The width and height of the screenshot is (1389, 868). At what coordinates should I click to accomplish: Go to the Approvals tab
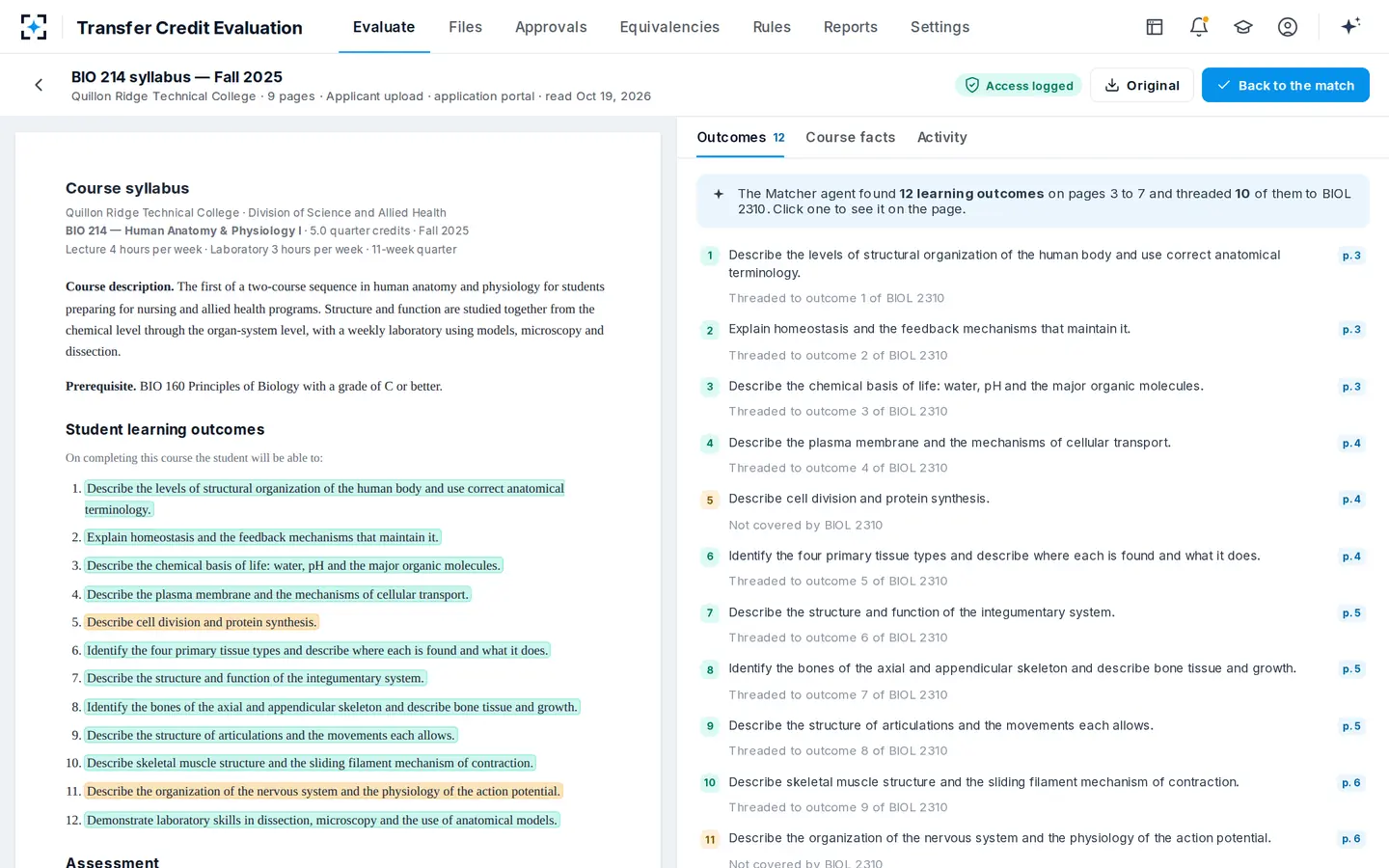[551, 27]
